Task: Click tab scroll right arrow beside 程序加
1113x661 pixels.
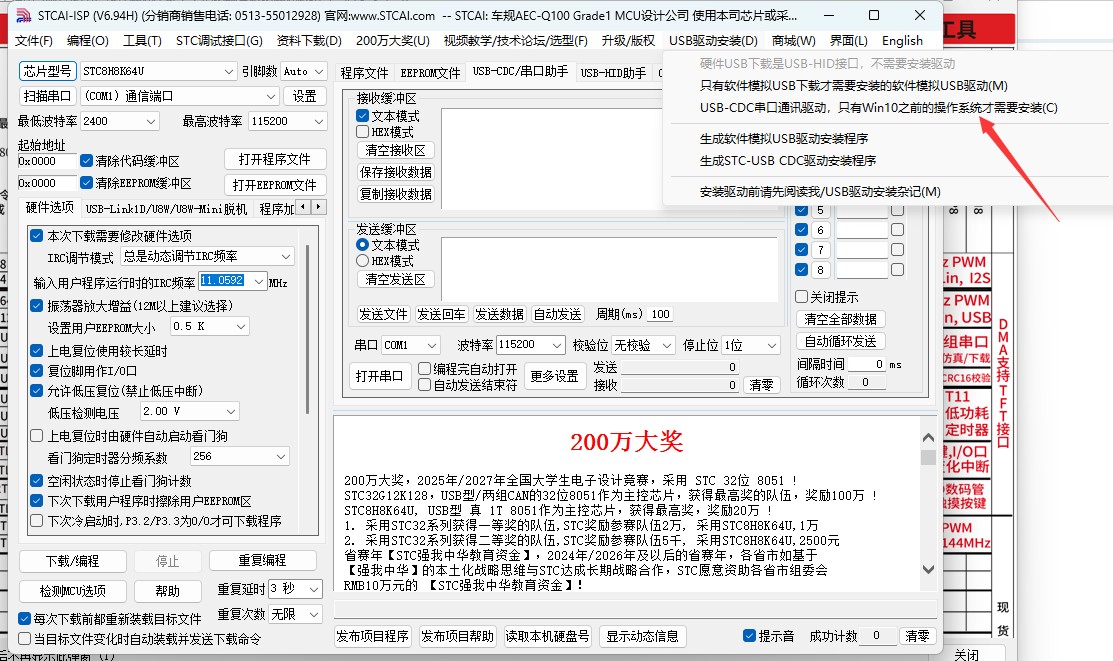Action: click(319, 207)
